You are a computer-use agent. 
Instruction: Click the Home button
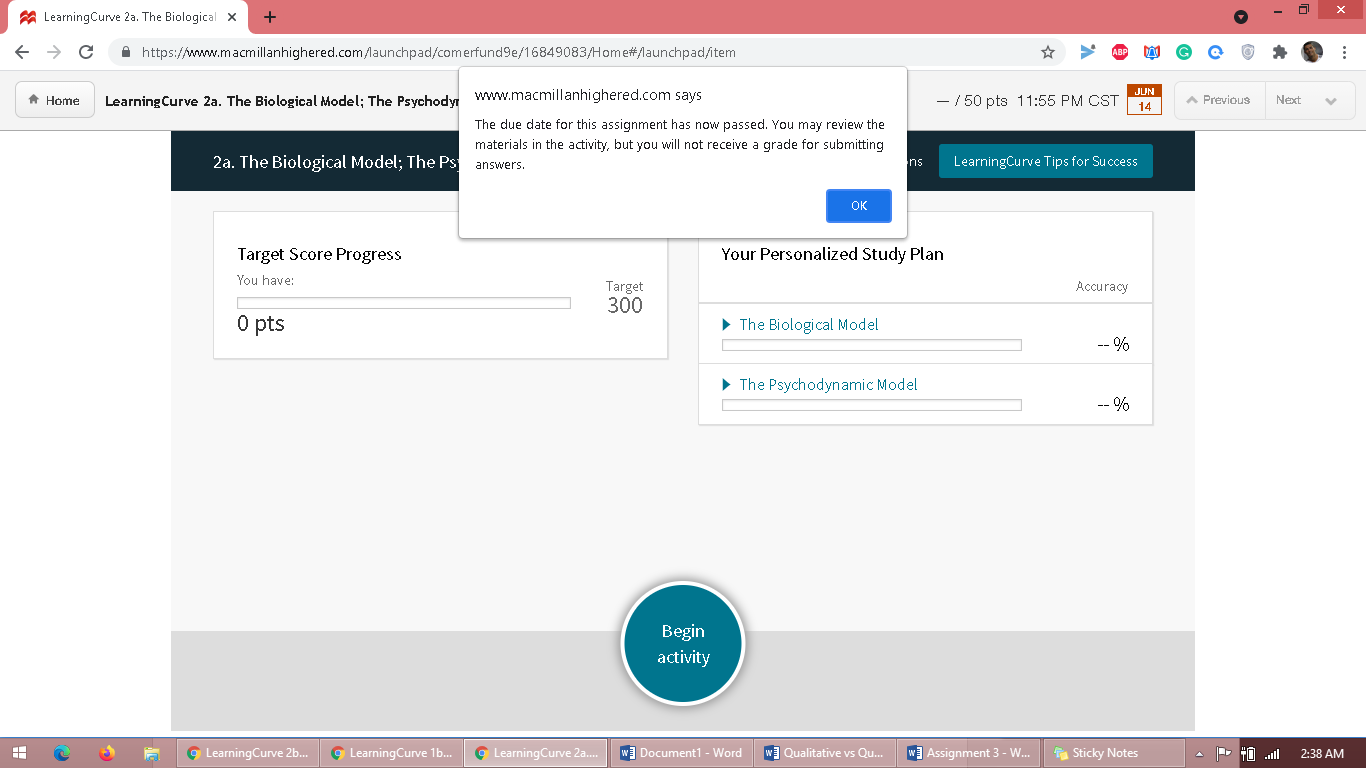click(55, 101)
